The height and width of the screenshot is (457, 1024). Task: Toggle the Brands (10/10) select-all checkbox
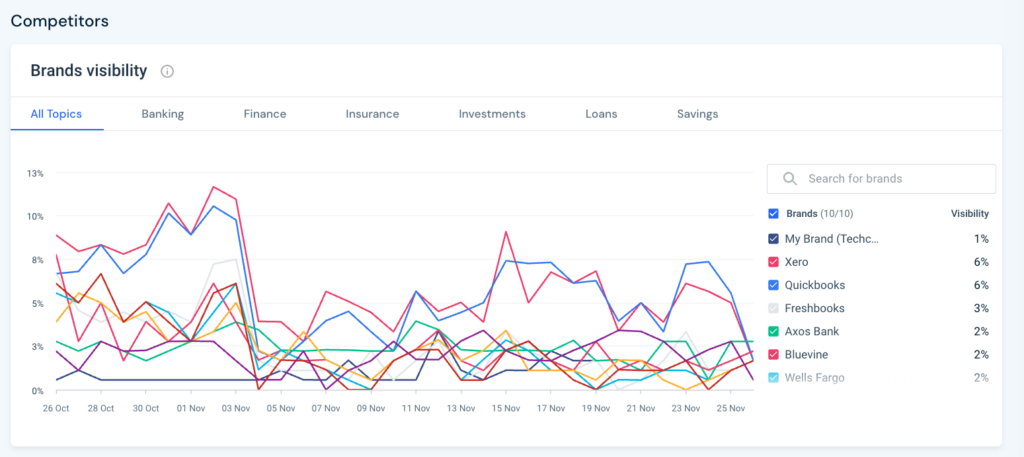[773, 213]
